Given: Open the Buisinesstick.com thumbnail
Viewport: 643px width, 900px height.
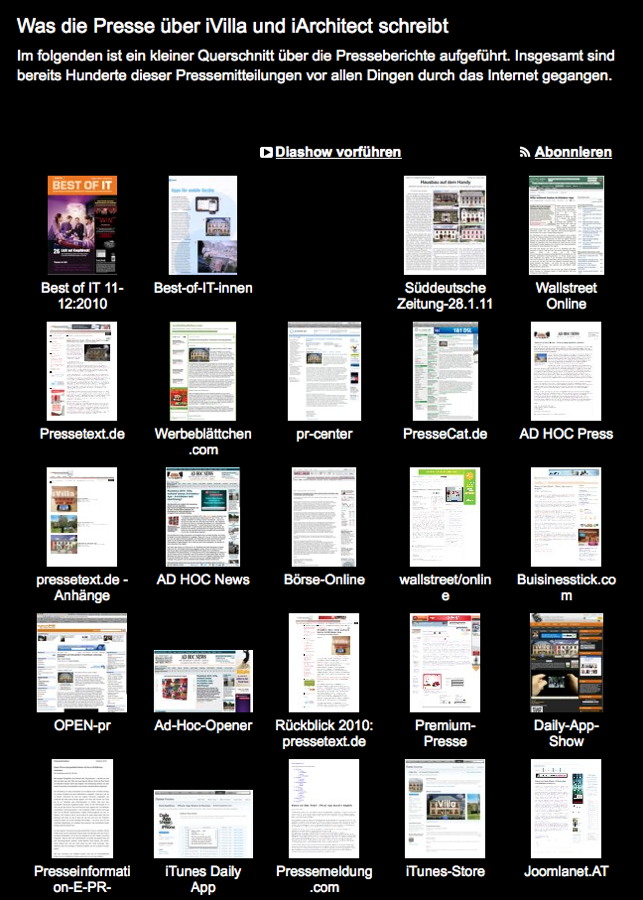Looking at the screenshot, I should point(566,517).
